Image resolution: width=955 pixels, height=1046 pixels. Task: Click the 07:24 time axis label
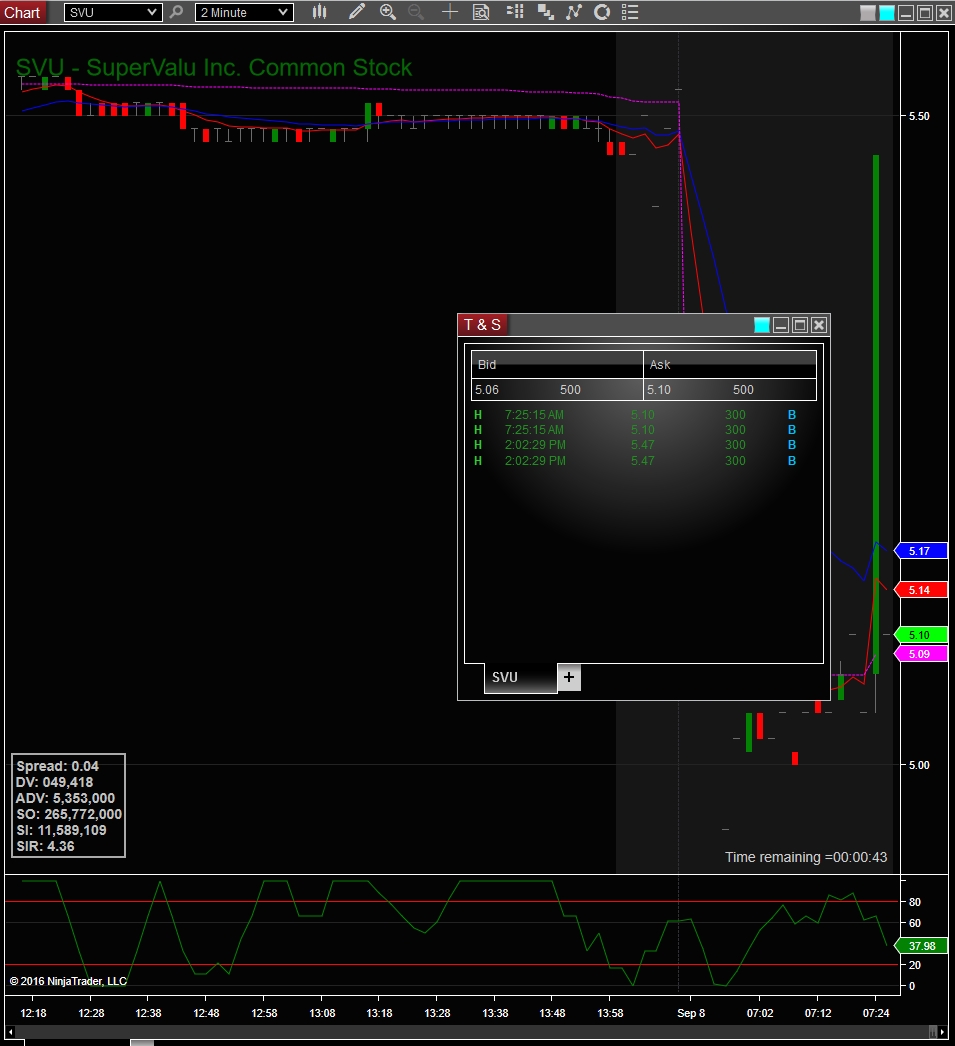click(x=876, y=1013)
